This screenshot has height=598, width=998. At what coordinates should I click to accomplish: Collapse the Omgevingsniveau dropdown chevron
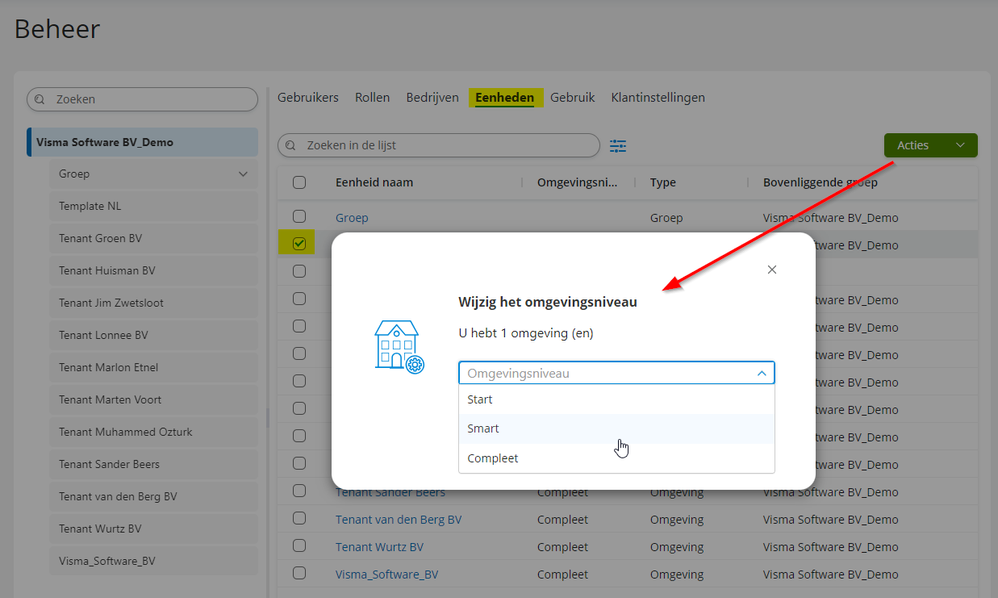click(761, 373)
